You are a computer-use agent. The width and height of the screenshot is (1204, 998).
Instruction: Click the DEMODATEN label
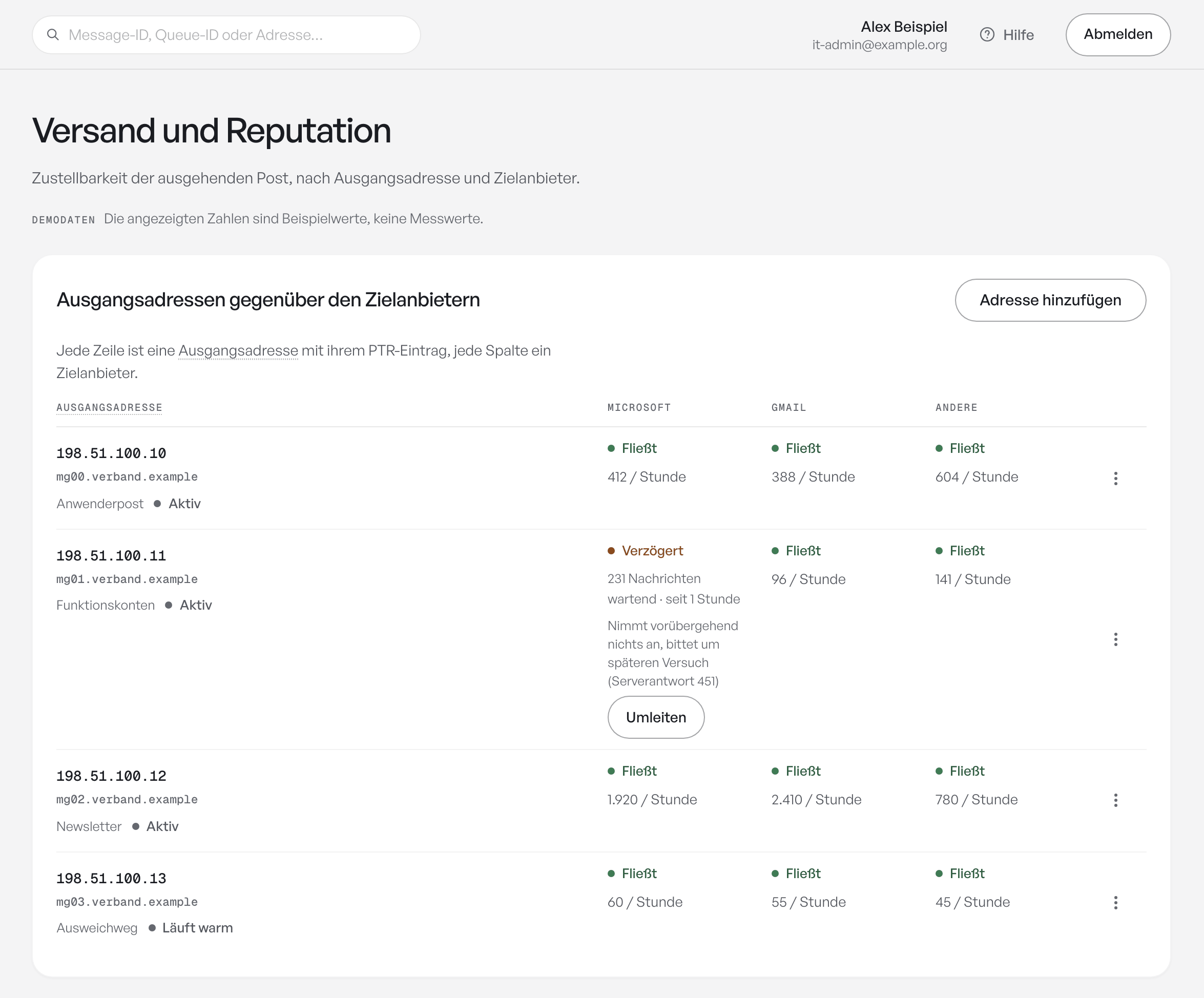pos(63,220)
